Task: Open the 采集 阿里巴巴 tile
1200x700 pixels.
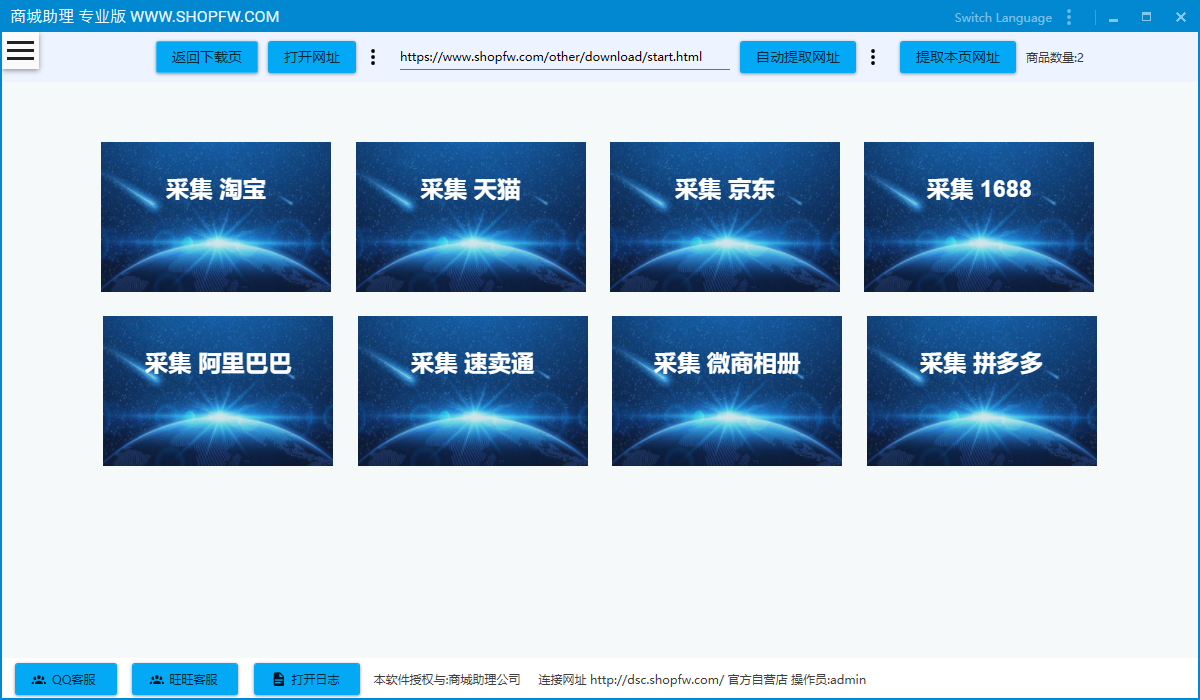Action: point(218,391)
